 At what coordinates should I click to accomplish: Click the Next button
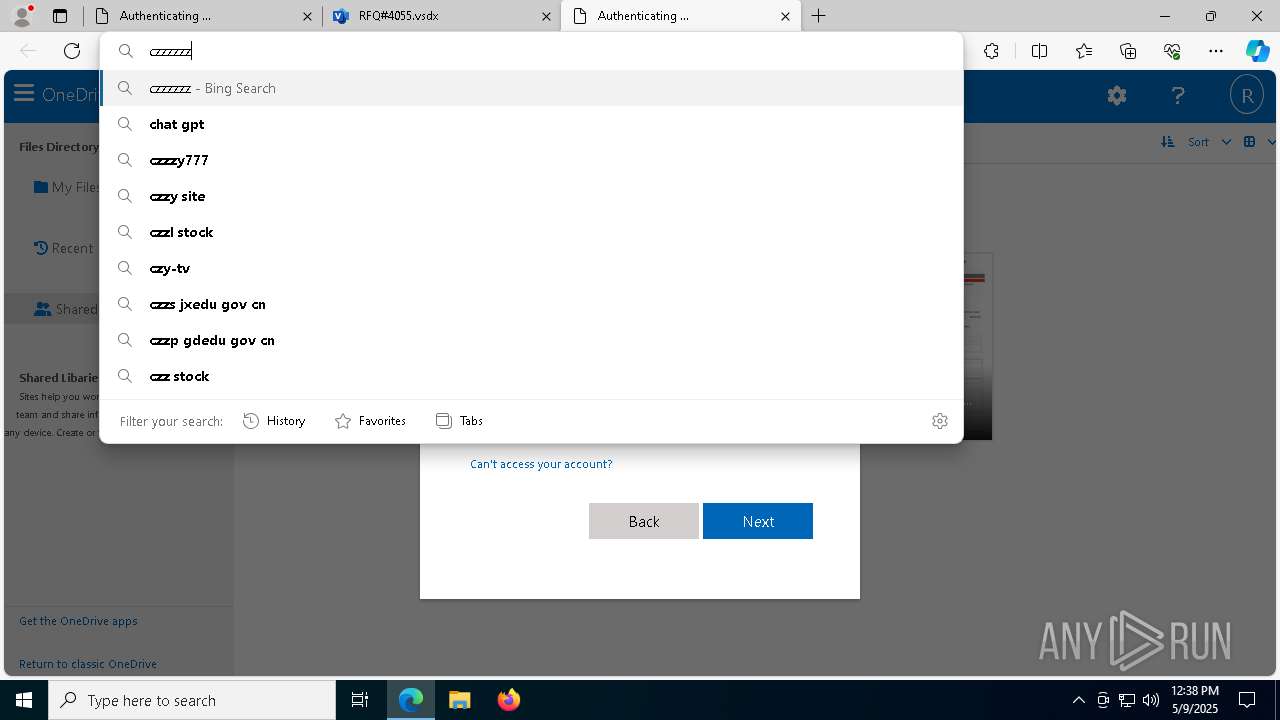pos(758,521)
